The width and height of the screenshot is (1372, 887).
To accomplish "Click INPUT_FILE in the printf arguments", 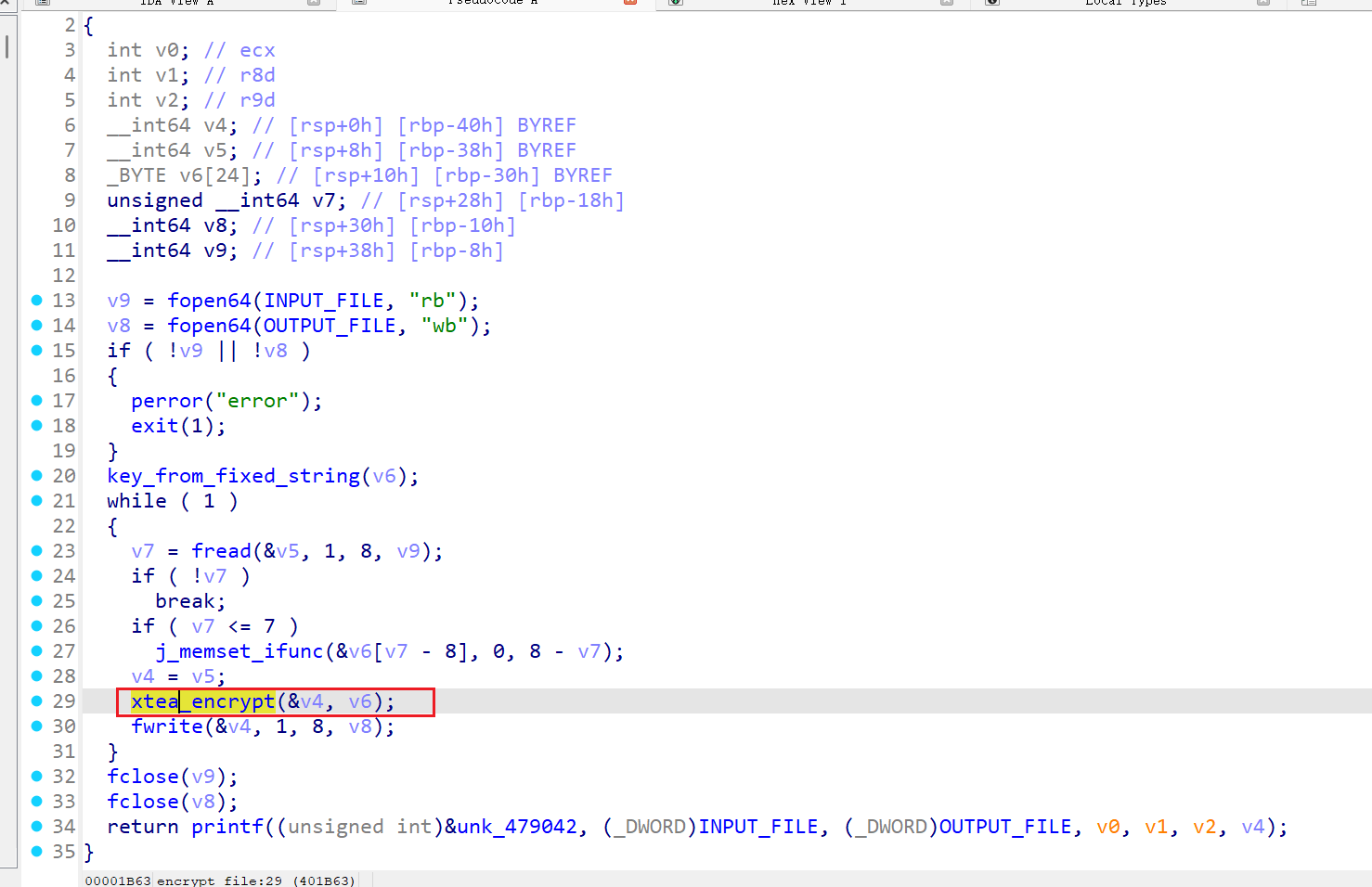I will [758, 827].
